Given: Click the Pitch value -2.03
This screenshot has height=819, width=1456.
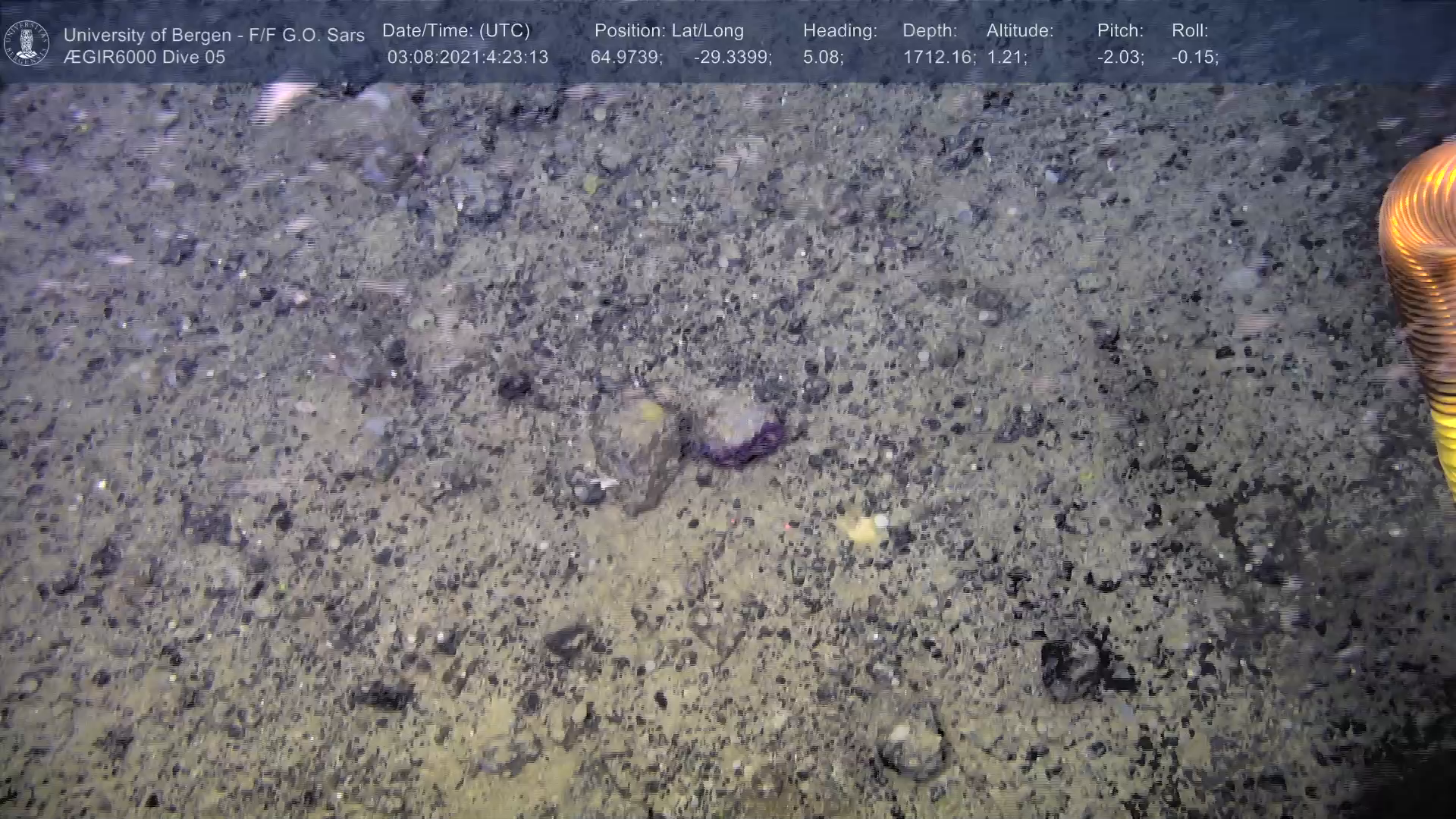Looking at the screenshot, I should click(1120, 57).
